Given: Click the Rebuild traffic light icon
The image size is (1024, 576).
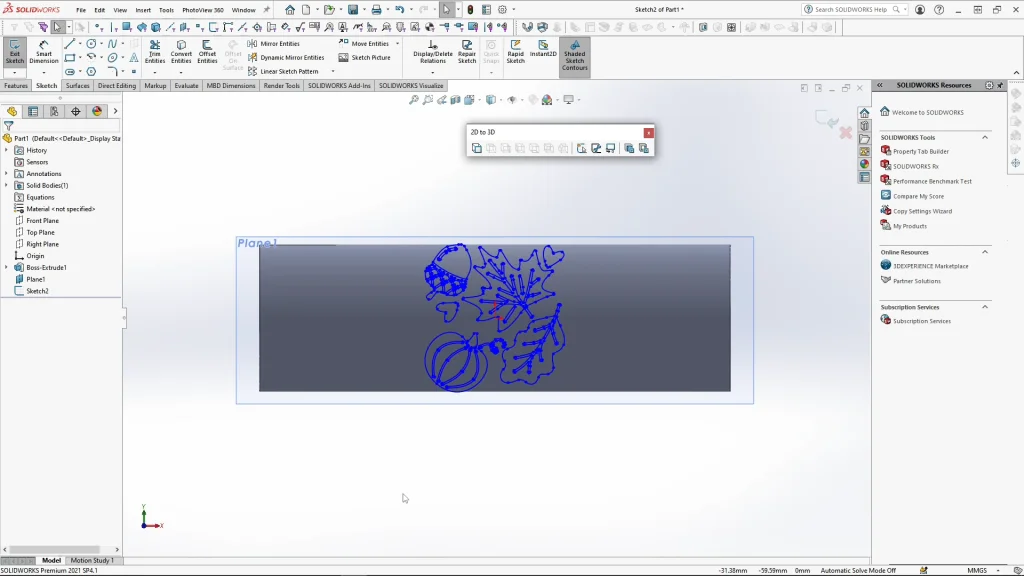Looking at the screenshot, I should 470,10.
